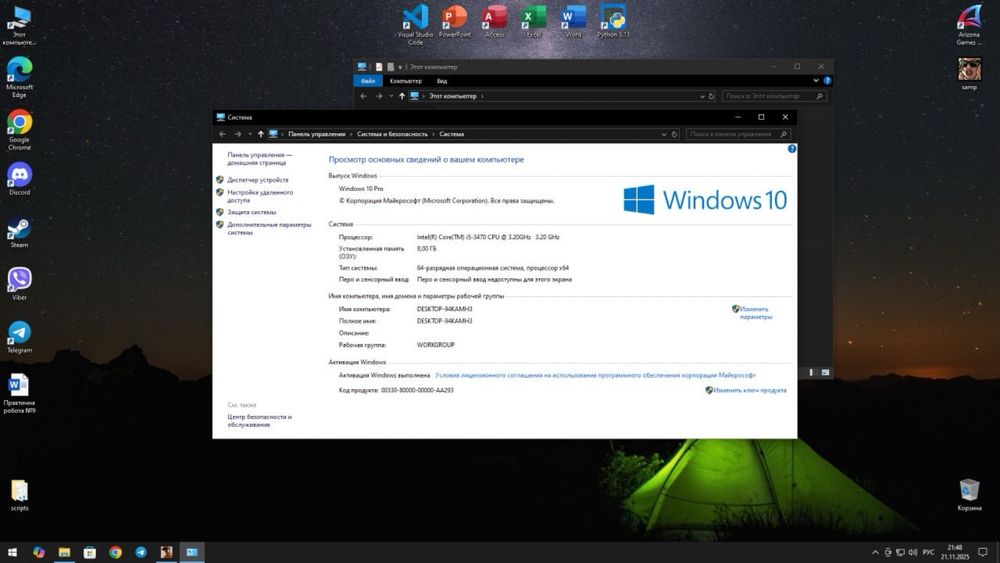
Task: Open Защита системы
Action: tap(252, 212)
